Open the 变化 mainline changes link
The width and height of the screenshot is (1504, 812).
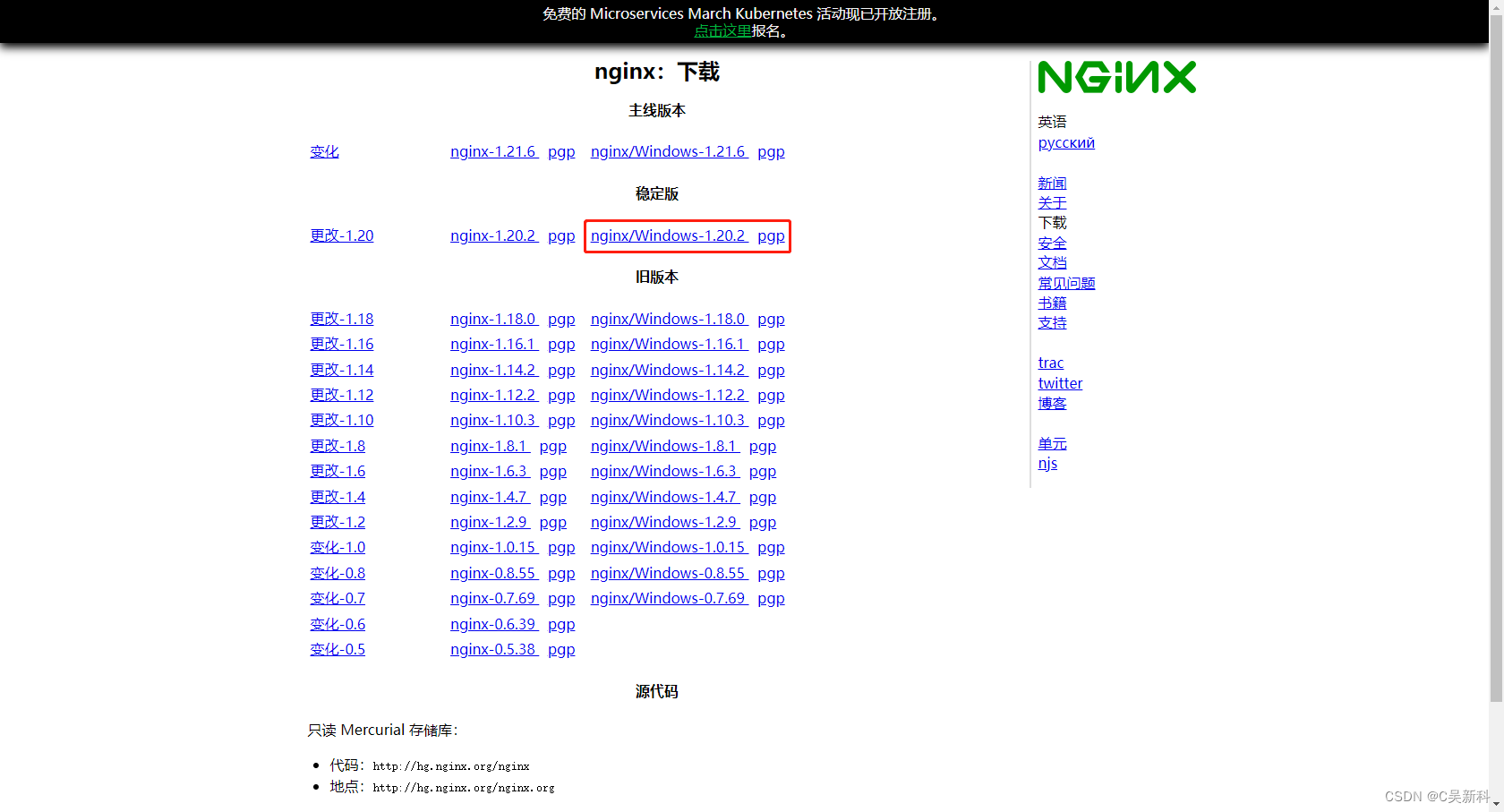pos(324,151)
